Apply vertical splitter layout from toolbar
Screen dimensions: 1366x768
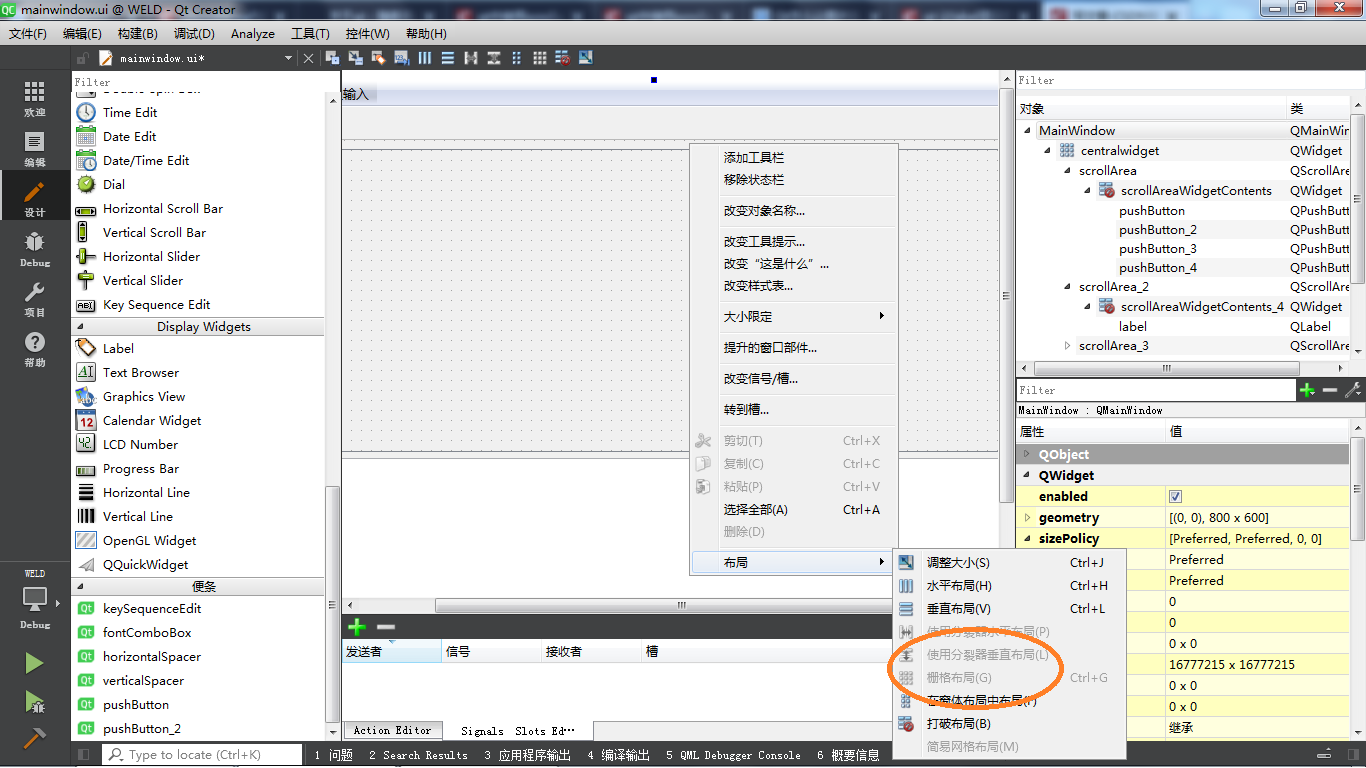(x=494, y=58)
